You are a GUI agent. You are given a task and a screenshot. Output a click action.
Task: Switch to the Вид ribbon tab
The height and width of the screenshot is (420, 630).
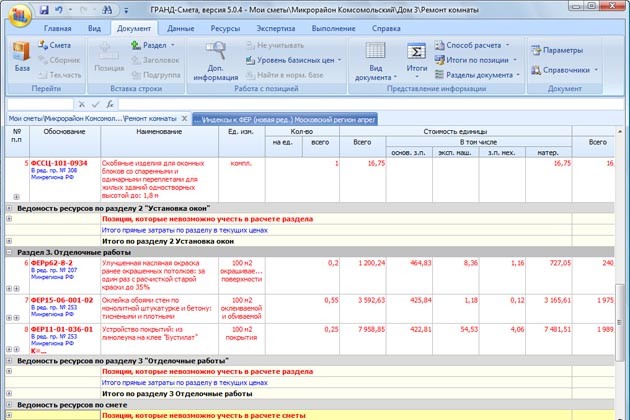coord(94,29)
